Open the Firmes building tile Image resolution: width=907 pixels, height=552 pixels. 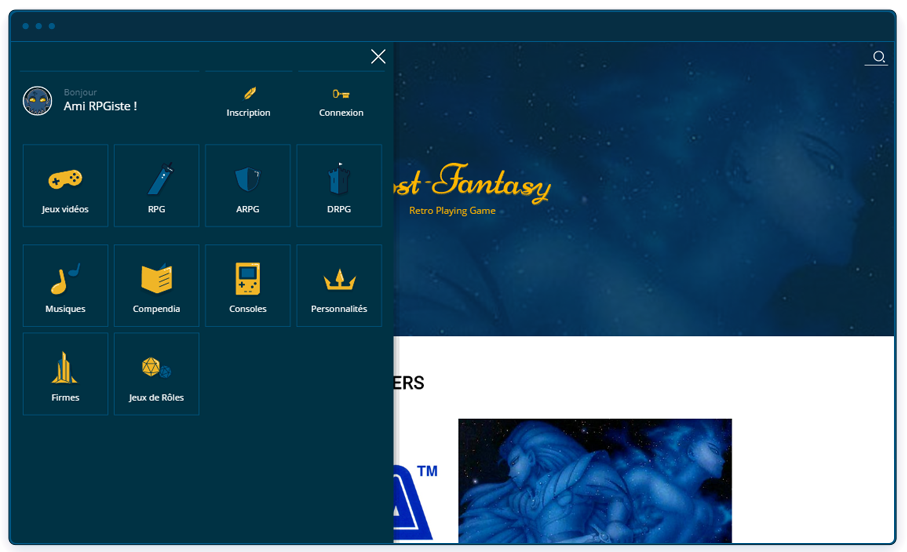coord(65,374)
